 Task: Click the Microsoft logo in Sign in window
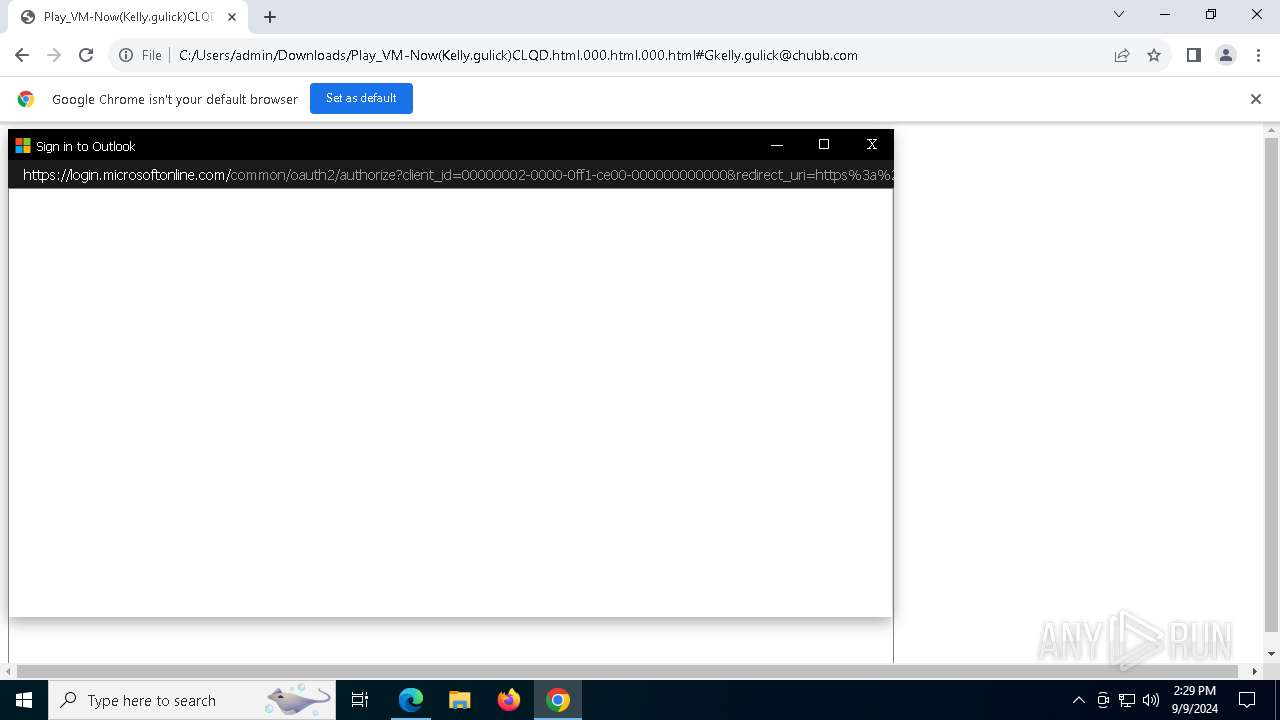[23, 145]
